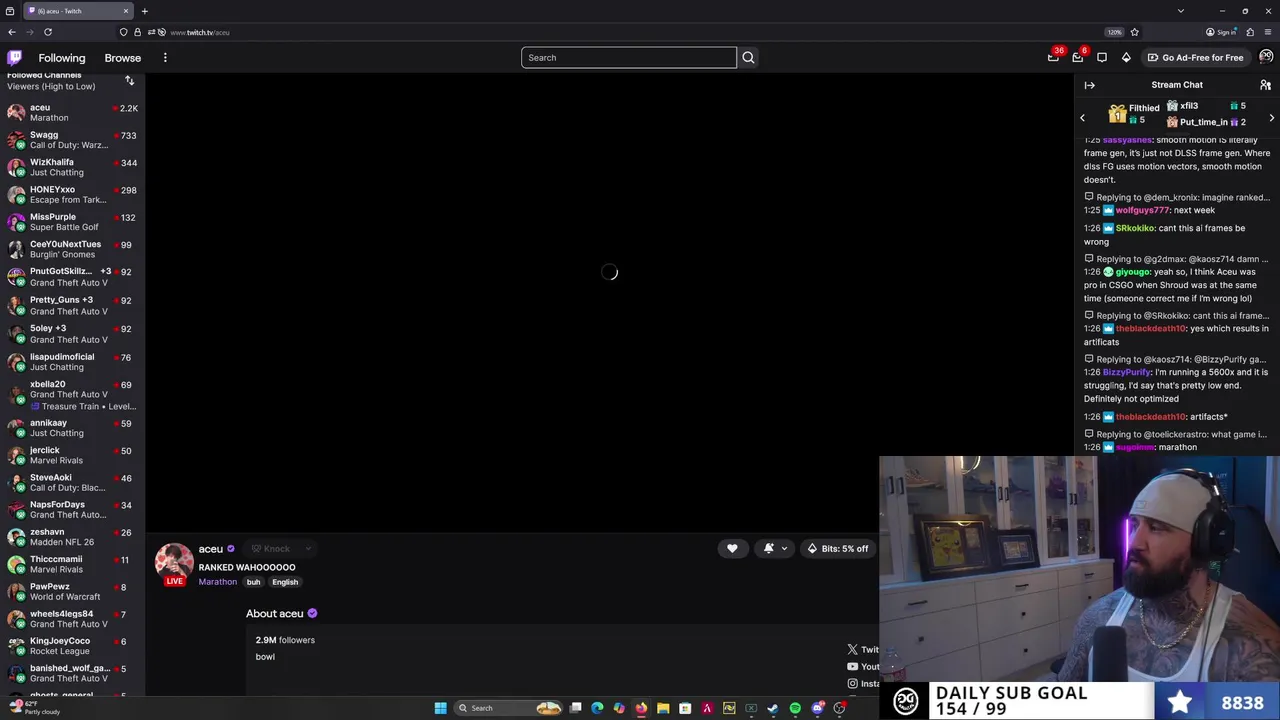
Task: Open the Bits 5% off button
Action: pyautogui.click(x=838, y=548)
